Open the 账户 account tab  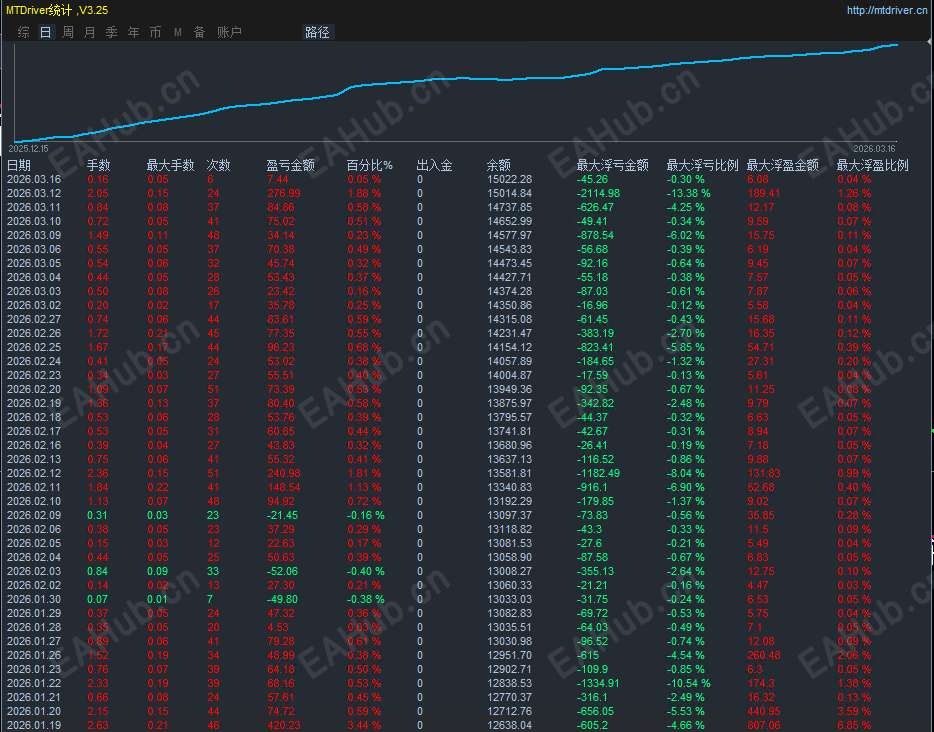point(229,32)
